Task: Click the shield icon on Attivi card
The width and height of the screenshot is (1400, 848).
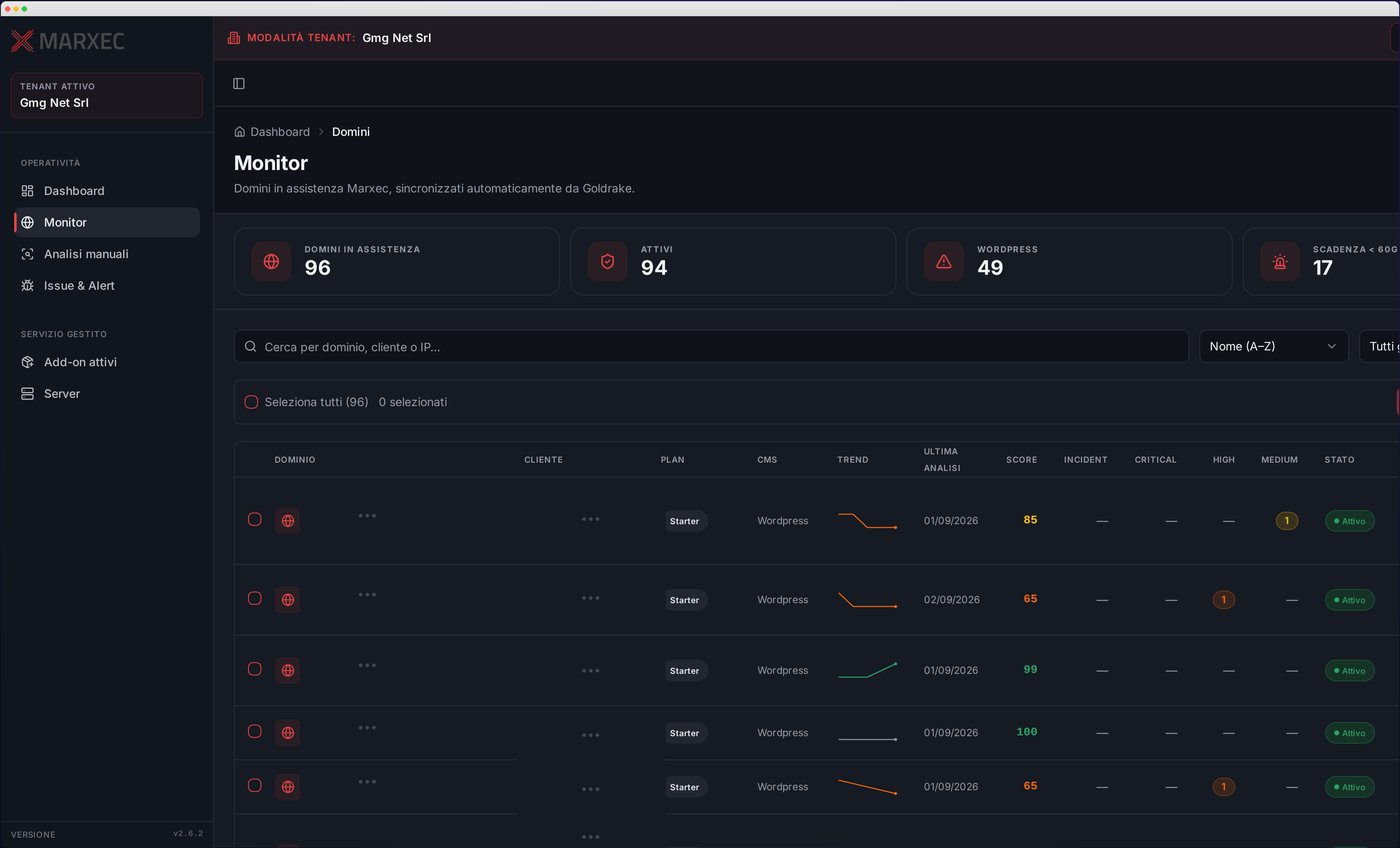Action: [x=607, y=262]
